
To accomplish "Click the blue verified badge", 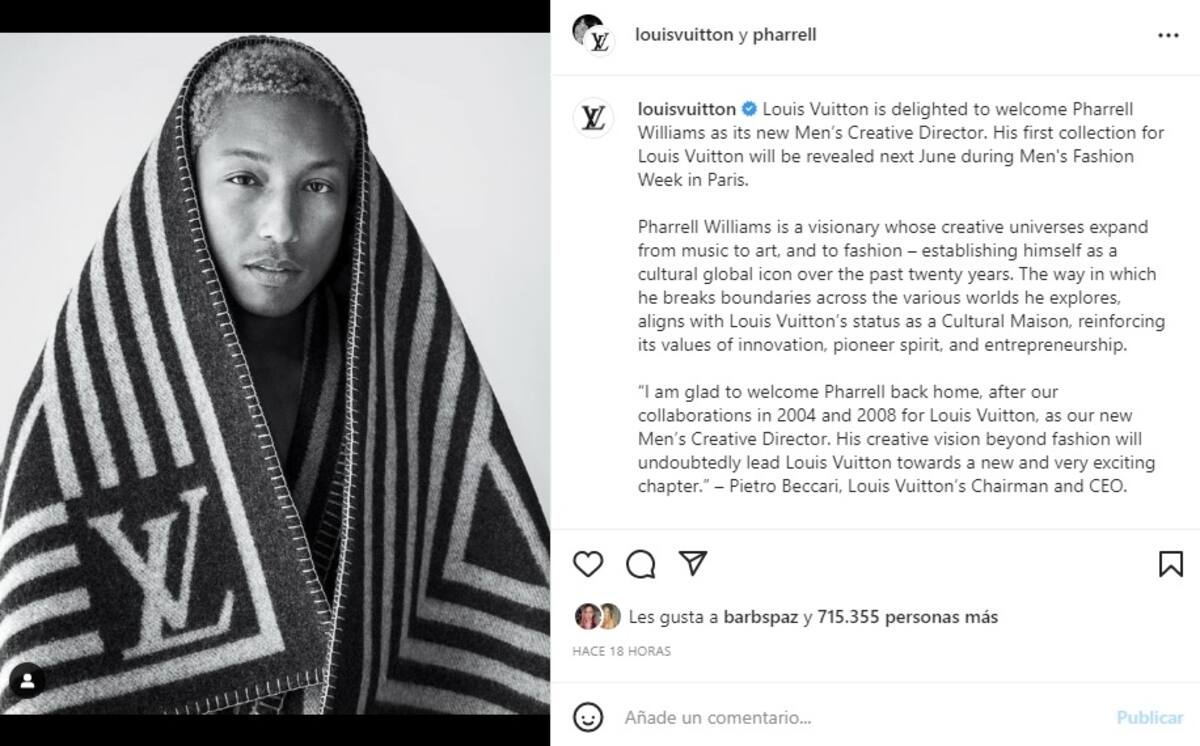I will (x=749, y=109).
